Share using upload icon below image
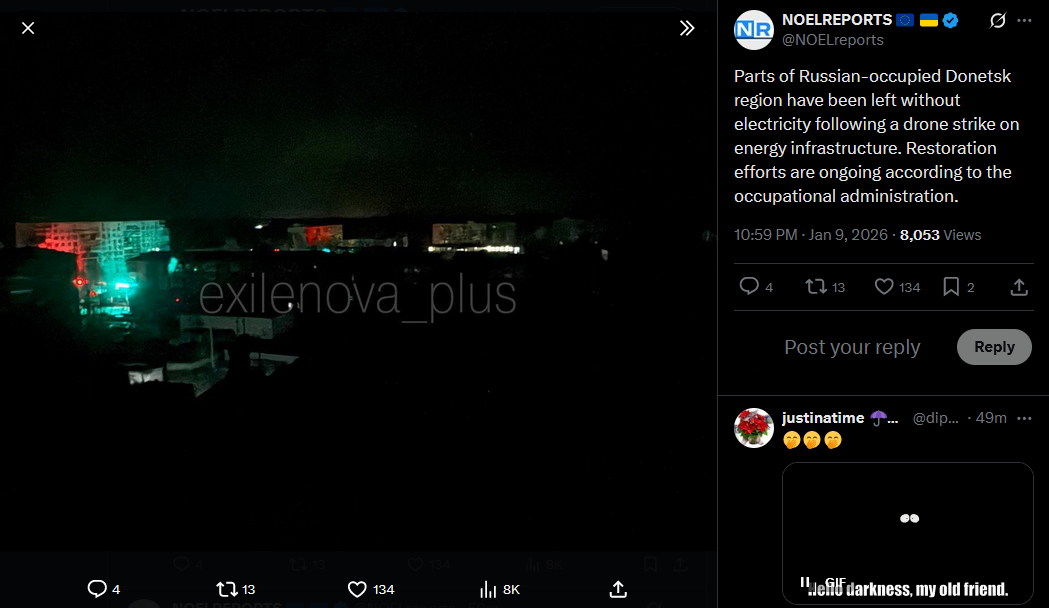Screen dimensions: 1049x608 coord(618,589)
